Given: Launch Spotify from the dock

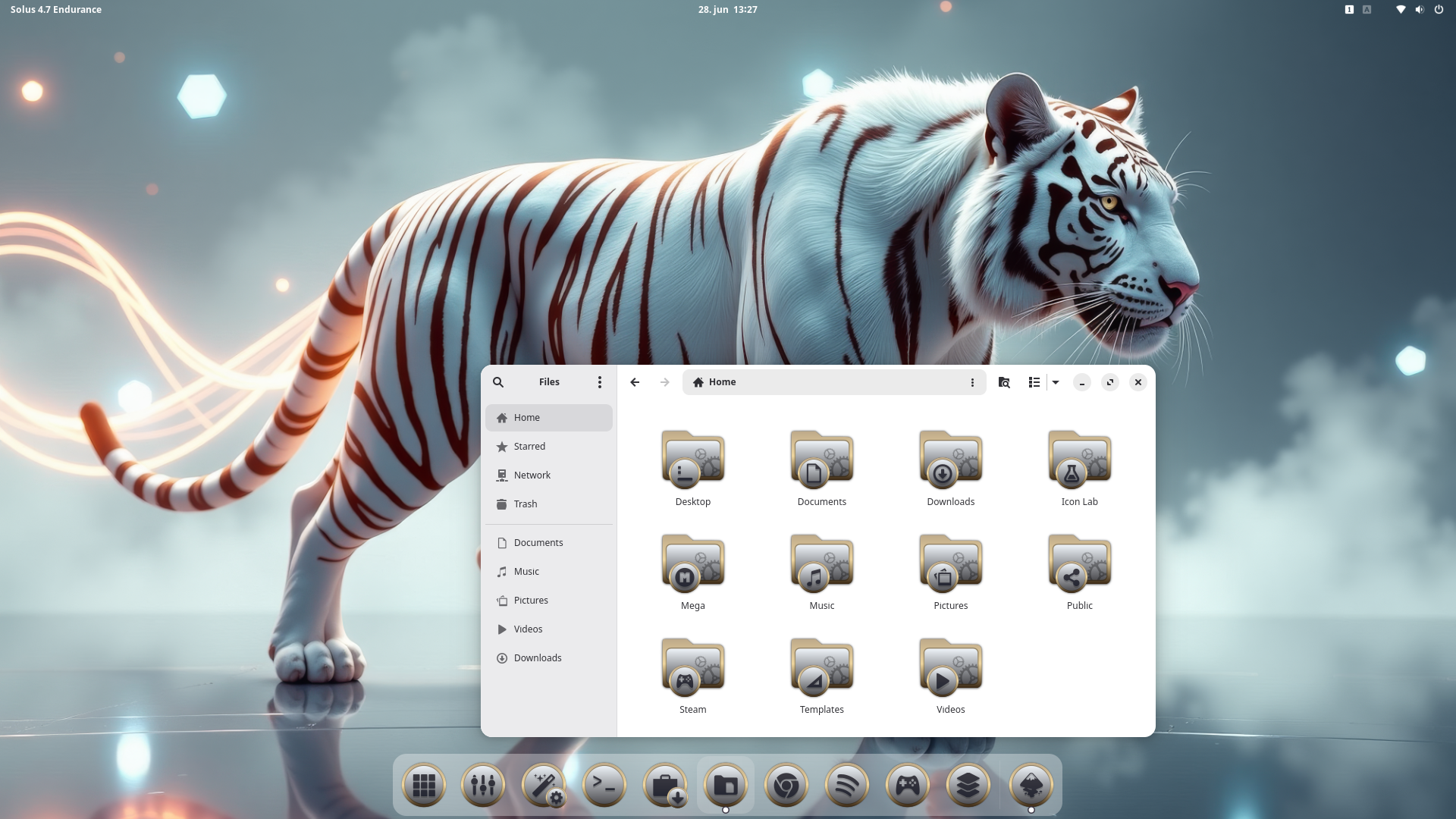Looking at the screenshot, I should pos(847,785).
